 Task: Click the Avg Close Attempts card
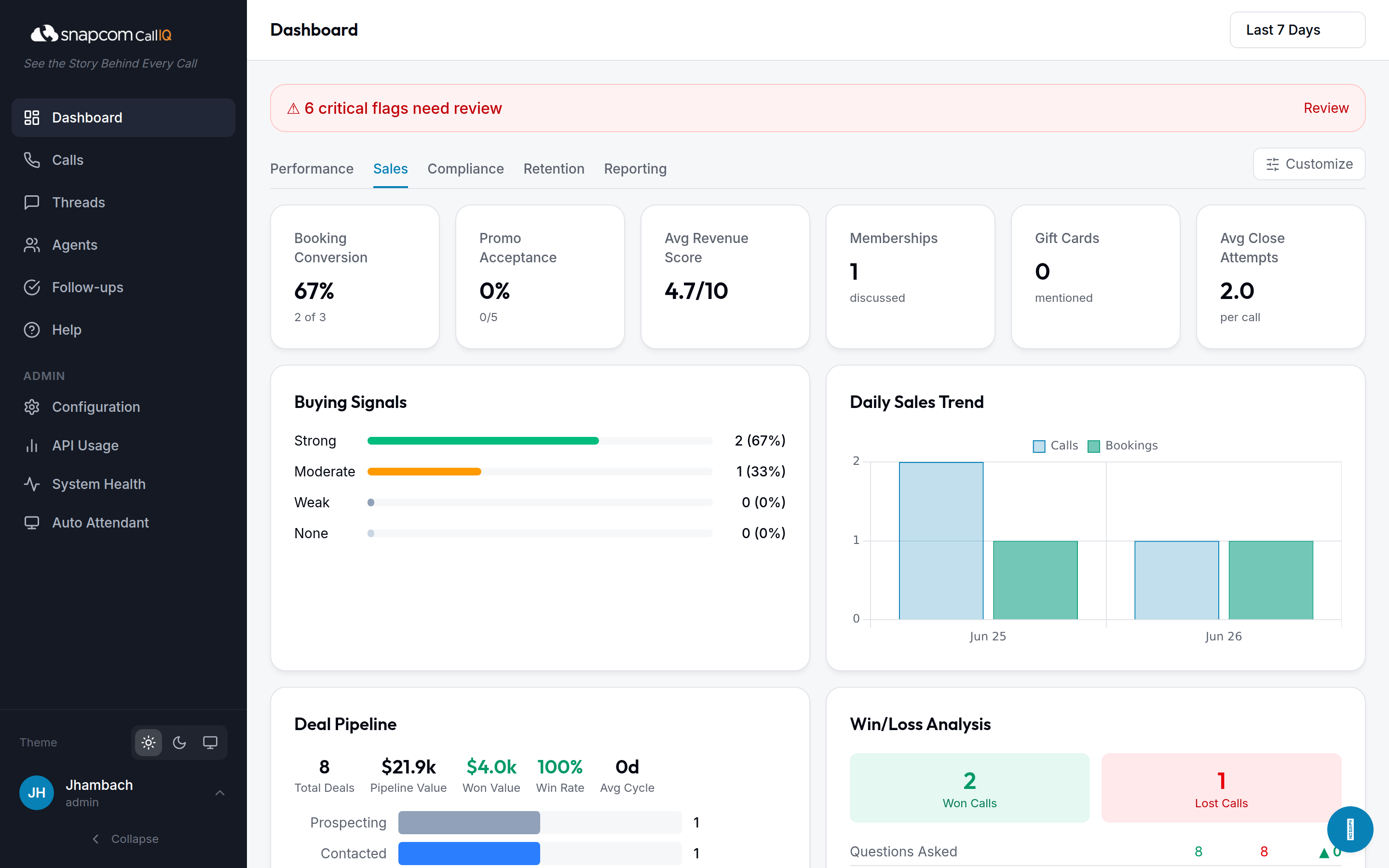coord(1281,277)
